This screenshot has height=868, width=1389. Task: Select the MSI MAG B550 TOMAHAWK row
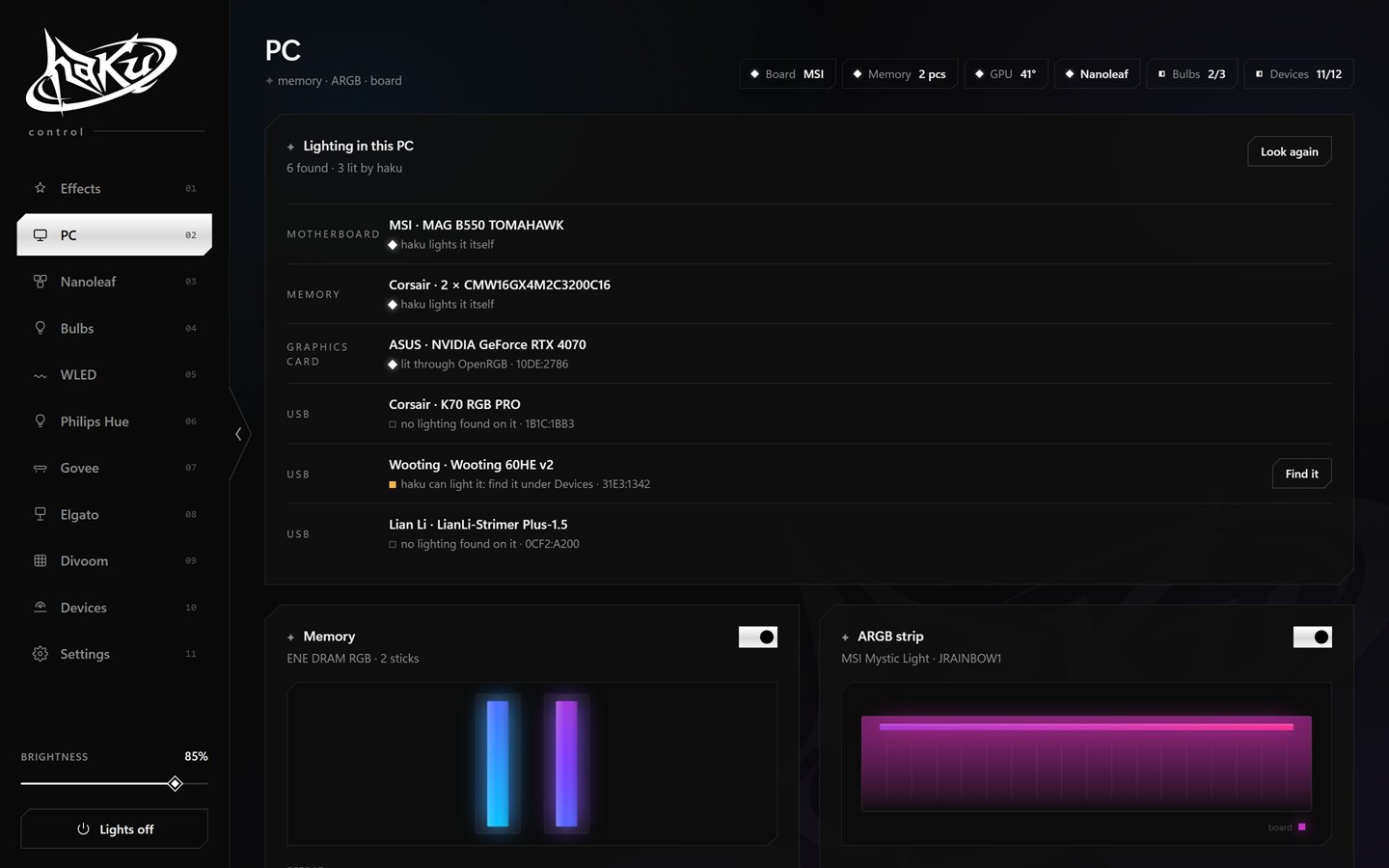pyautogui.click(x=809, y=234)
